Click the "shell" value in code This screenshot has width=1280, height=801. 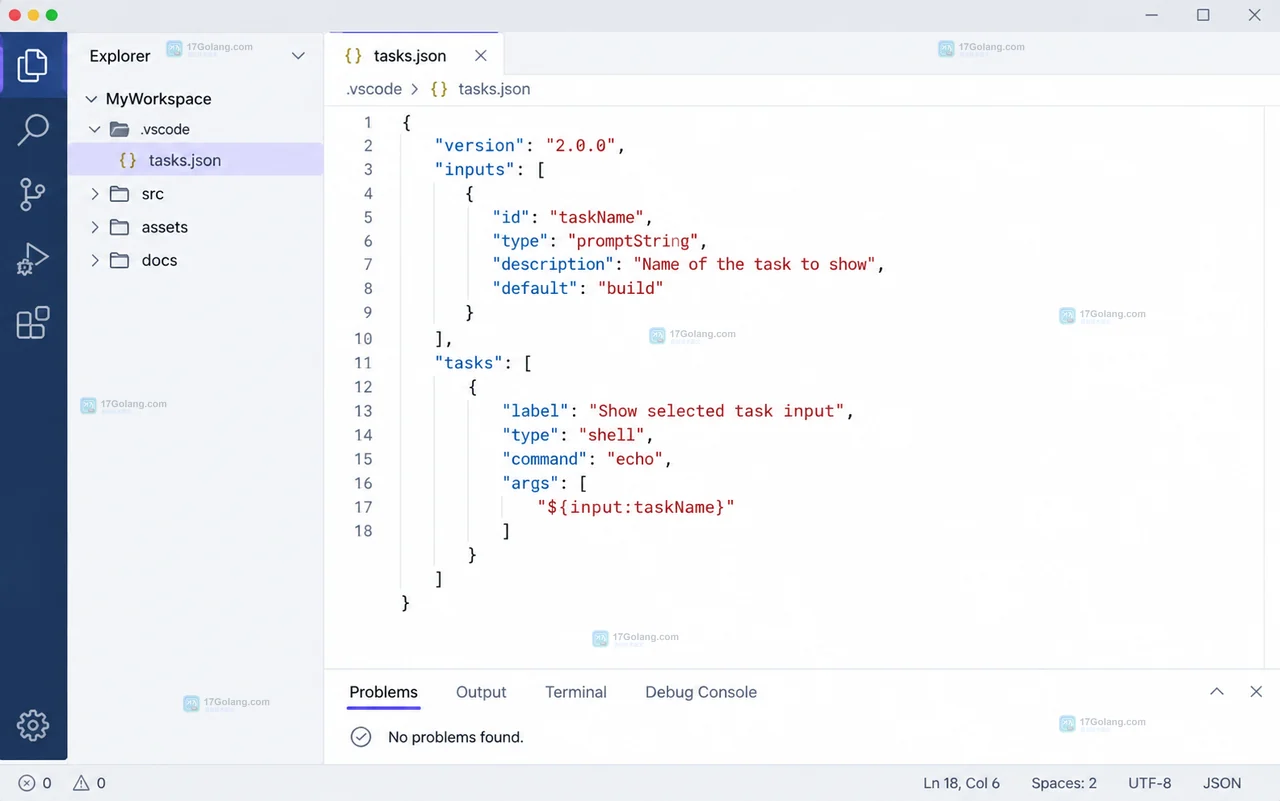[612, 435]
